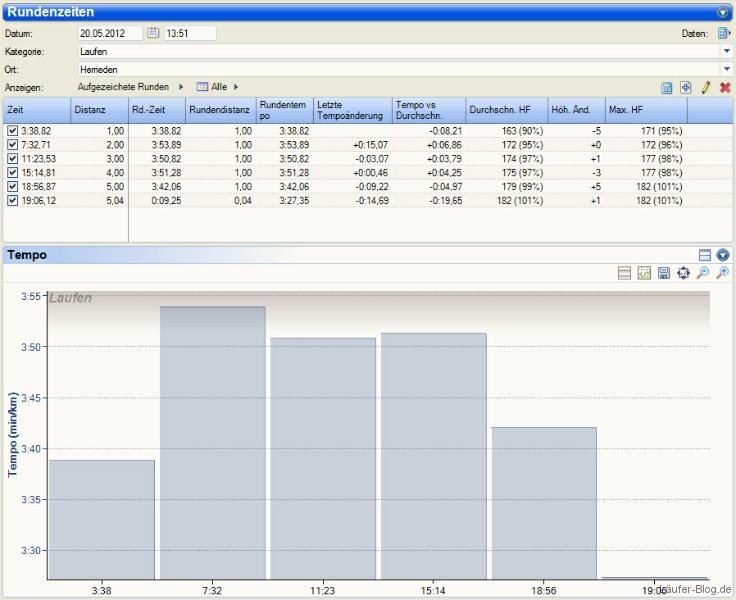This screenshot has height=600, width=736.
Task: Sort by the Rd.-Zeit column header
Action: [x=157, y=110]
